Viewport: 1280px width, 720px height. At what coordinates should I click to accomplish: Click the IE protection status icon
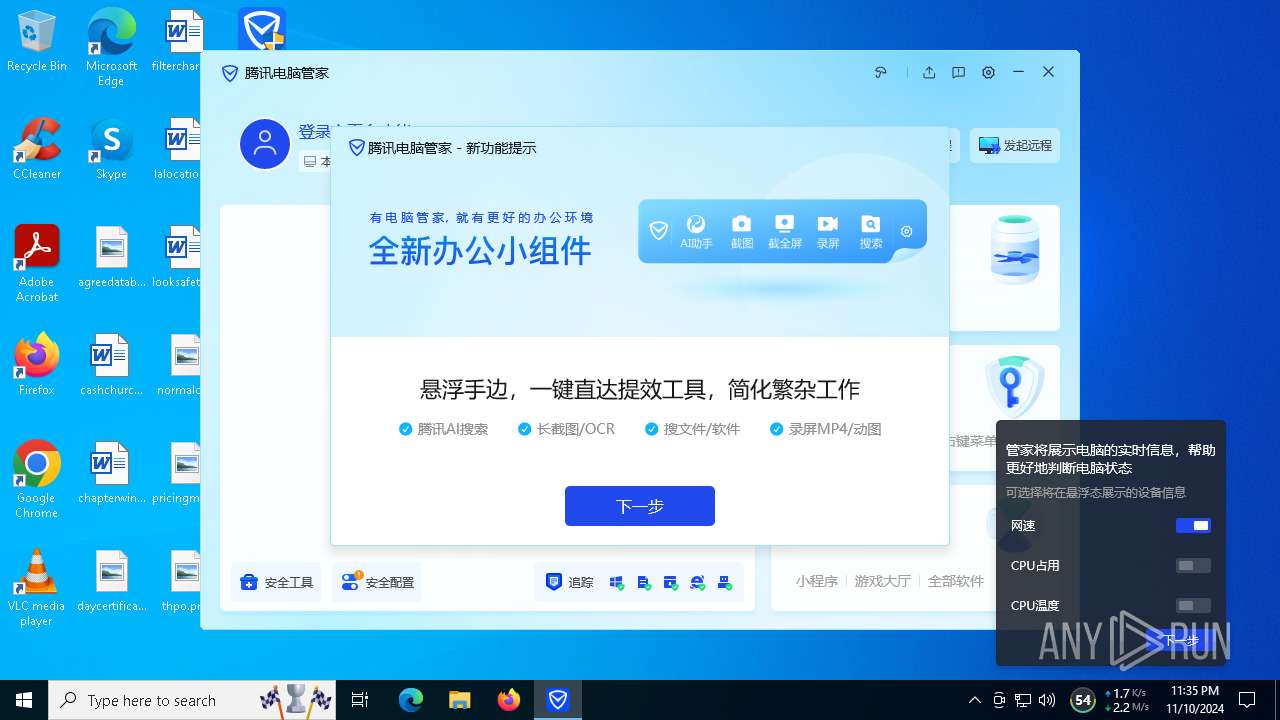point(697,582)
